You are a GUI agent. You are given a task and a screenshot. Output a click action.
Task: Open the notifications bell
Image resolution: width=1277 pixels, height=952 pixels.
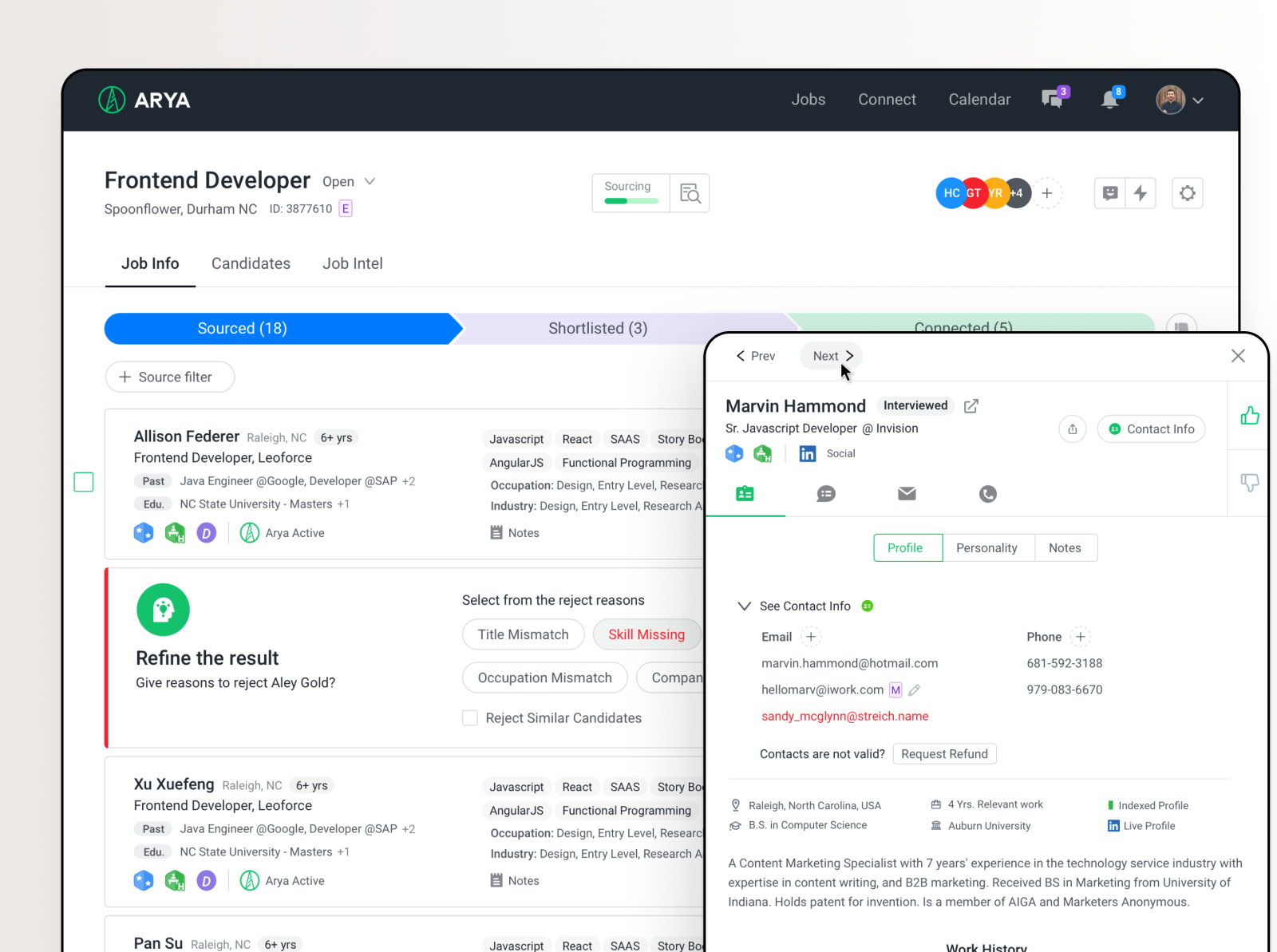coord(1109,100)
